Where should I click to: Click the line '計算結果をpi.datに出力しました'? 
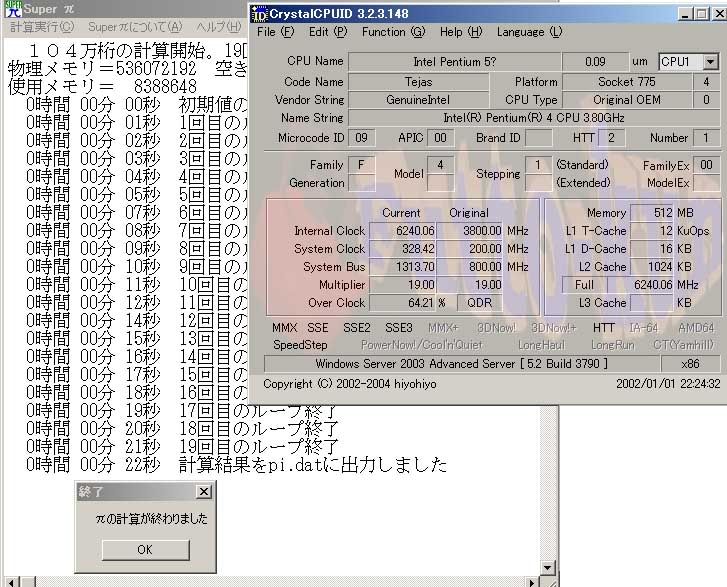point(313,465)
